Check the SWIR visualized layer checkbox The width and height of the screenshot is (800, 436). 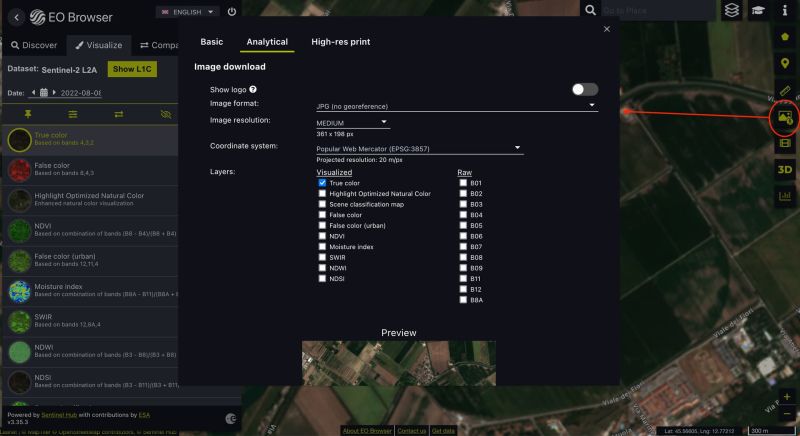pos(322,257)
